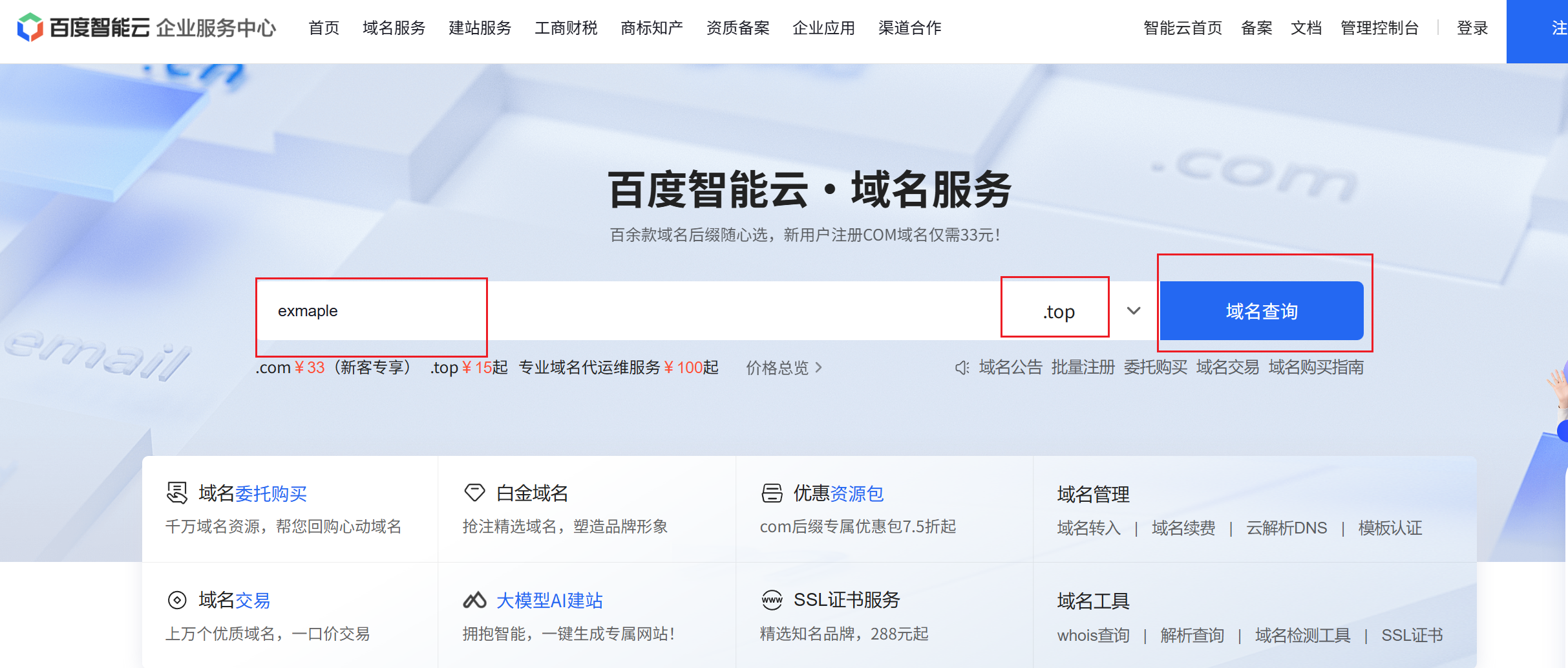Click the speaker icon beside 域名公告
Image resolution: width=1568 pixels, height=668 pixels.
962,367
